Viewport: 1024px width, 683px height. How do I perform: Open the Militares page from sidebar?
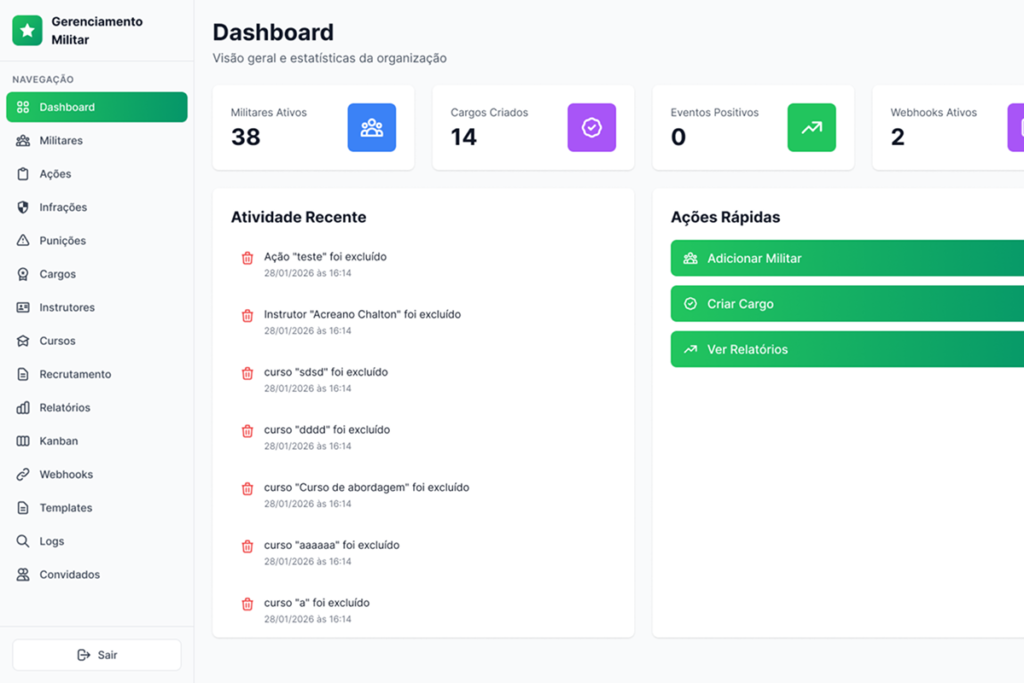point(60,141)
